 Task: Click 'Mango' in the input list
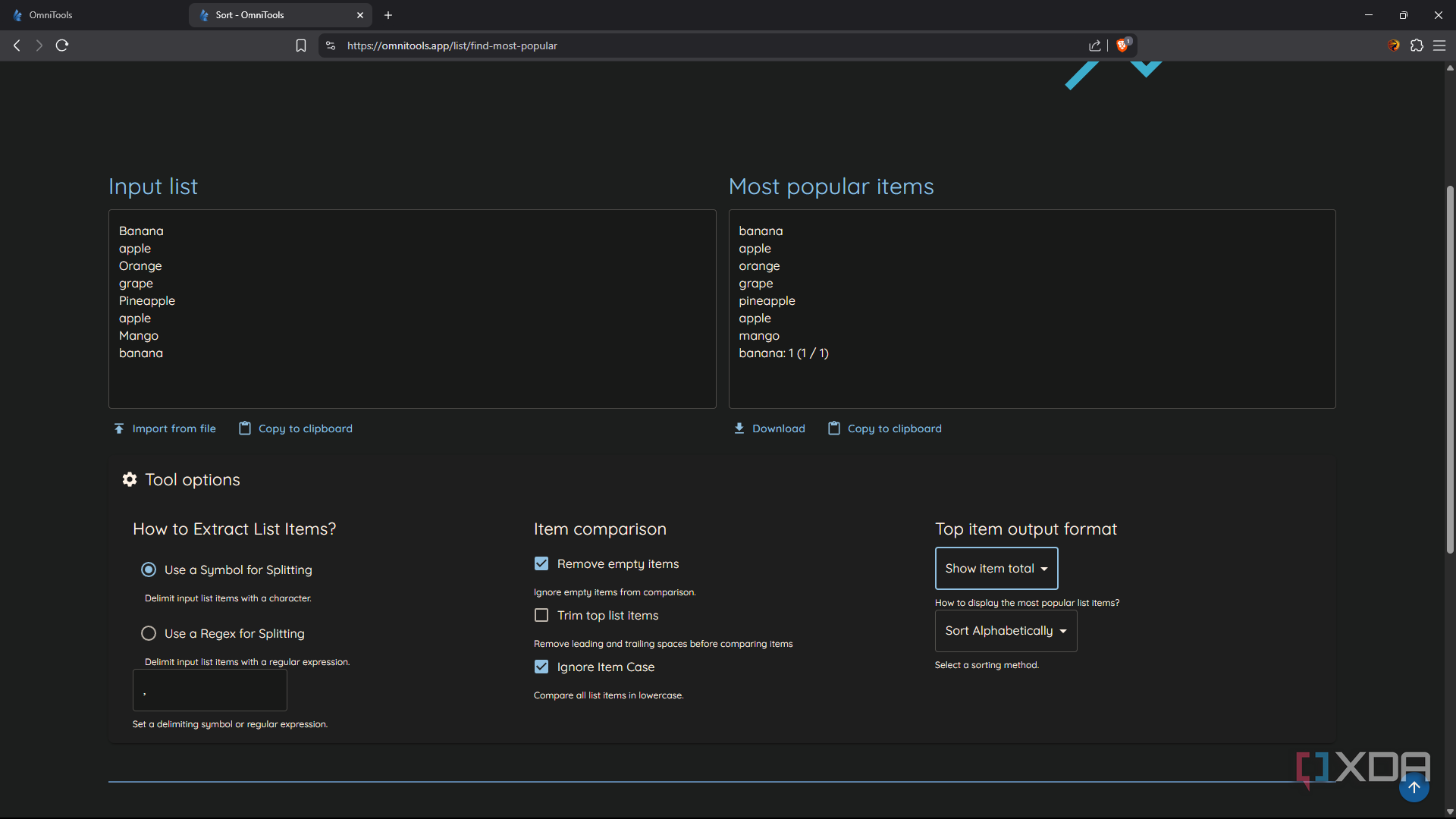139,335
